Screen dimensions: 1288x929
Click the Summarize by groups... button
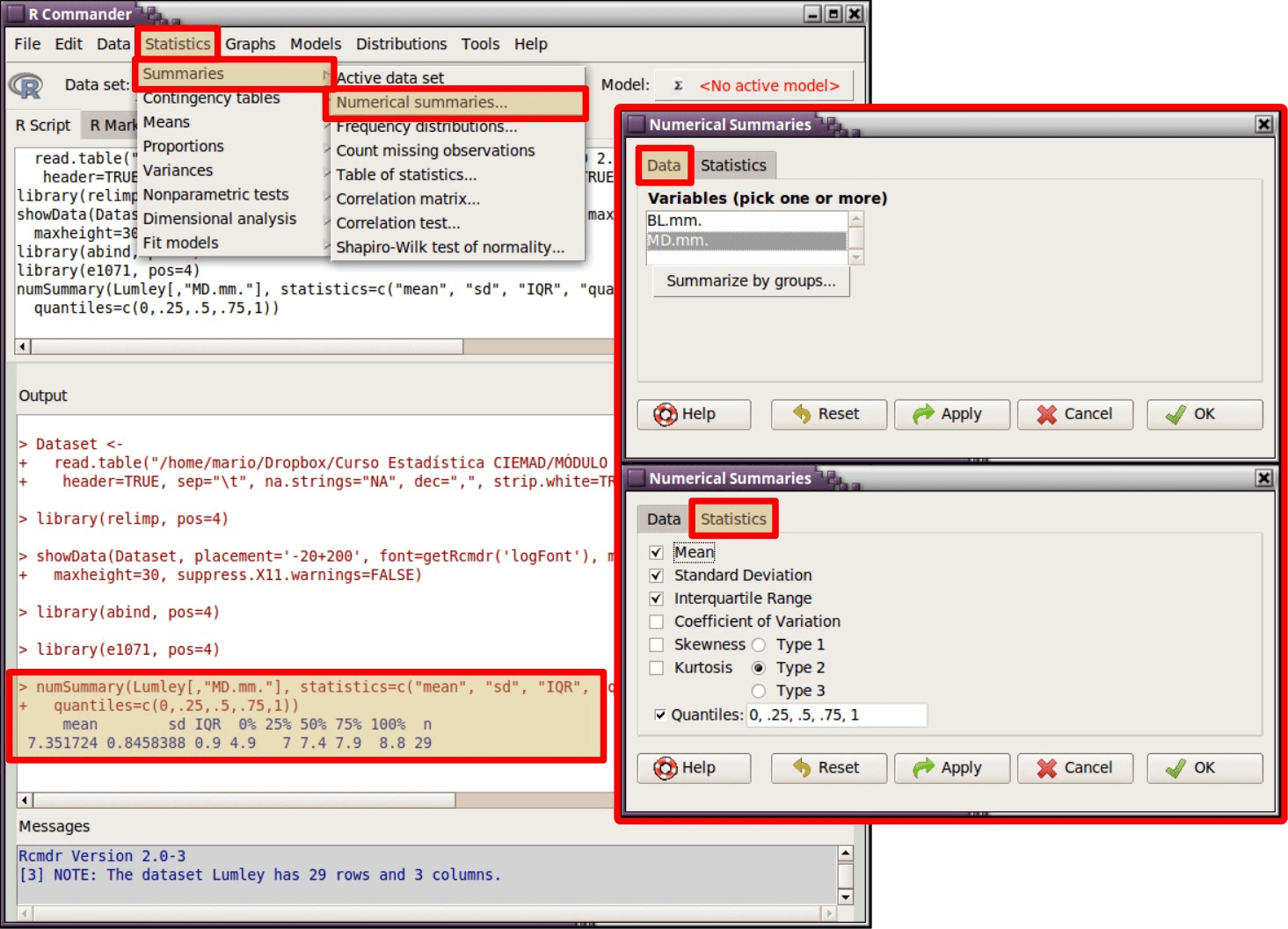(751, 281)
